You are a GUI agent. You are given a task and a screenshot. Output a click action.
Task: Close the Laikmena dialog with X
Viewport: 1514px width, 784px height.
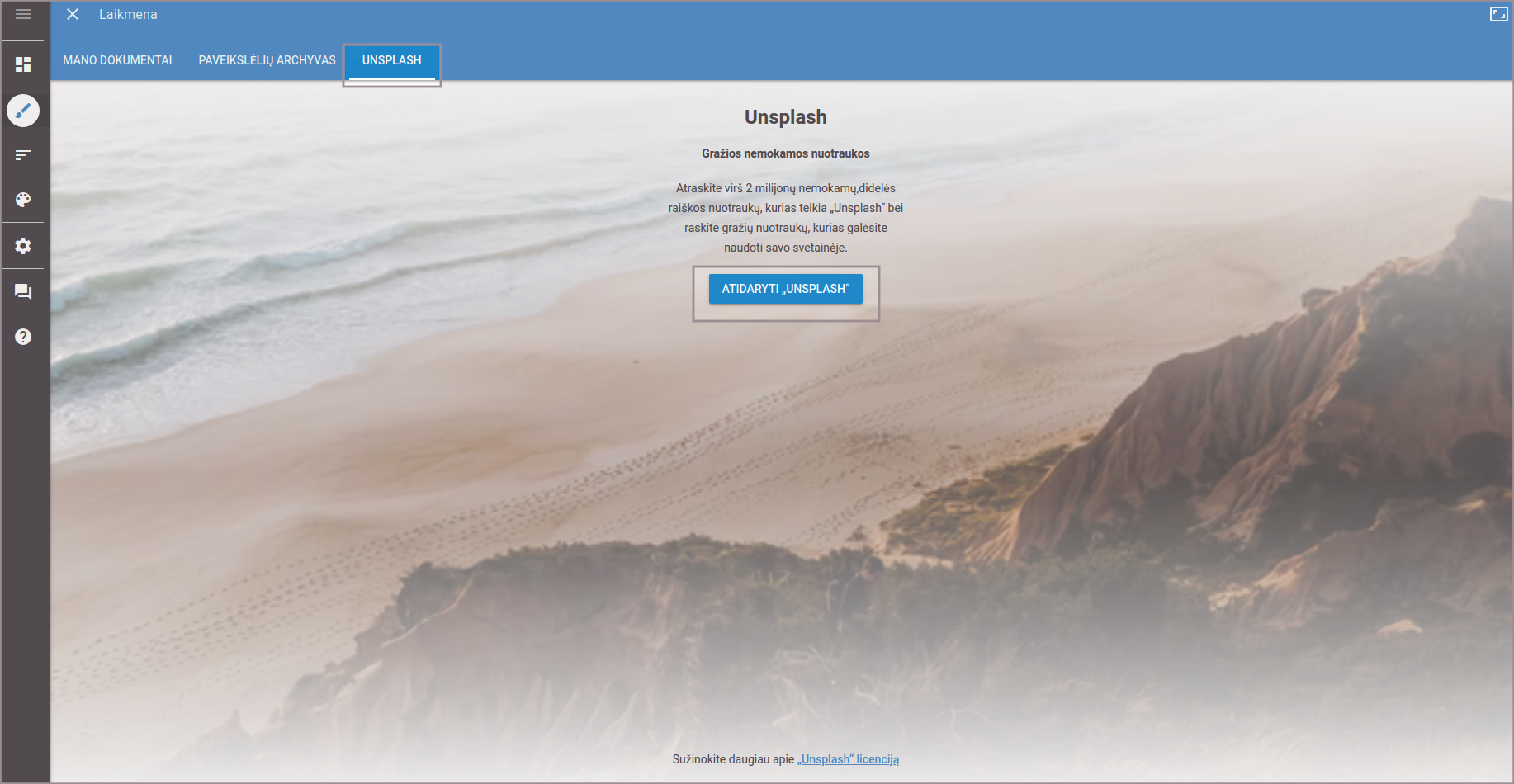click(73, 14)
